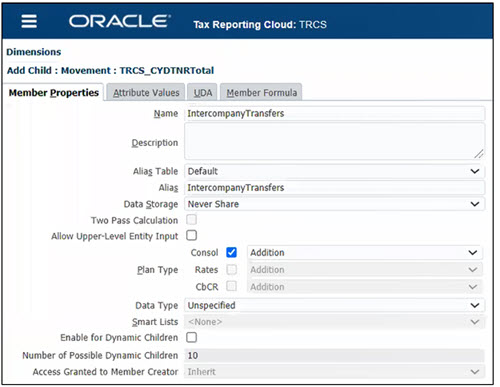Open the Consol Addition operator dropdown
This screenshot has height=387, width=500.
[365, 253]
